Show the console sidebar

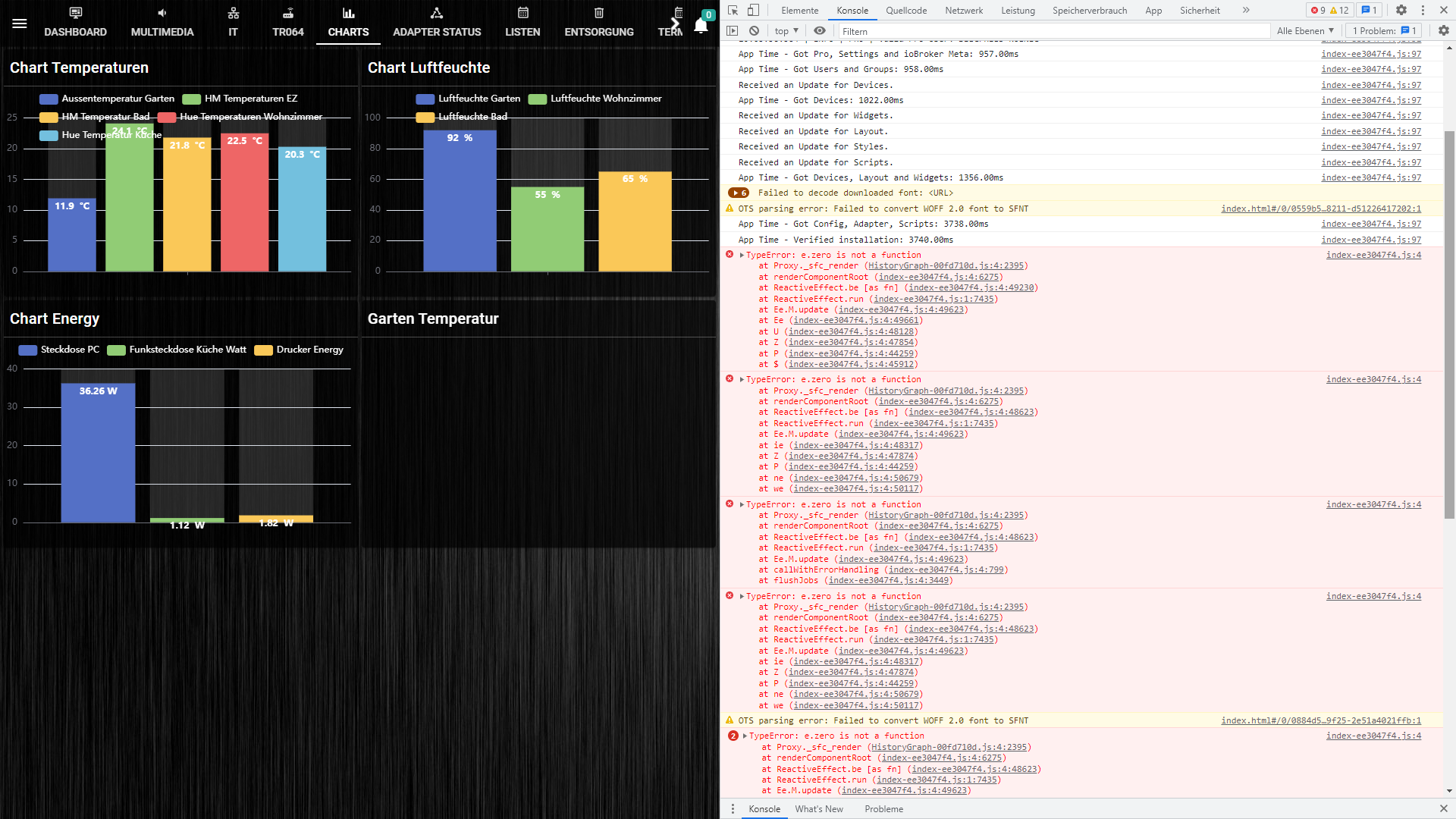(x=732, y=31)
